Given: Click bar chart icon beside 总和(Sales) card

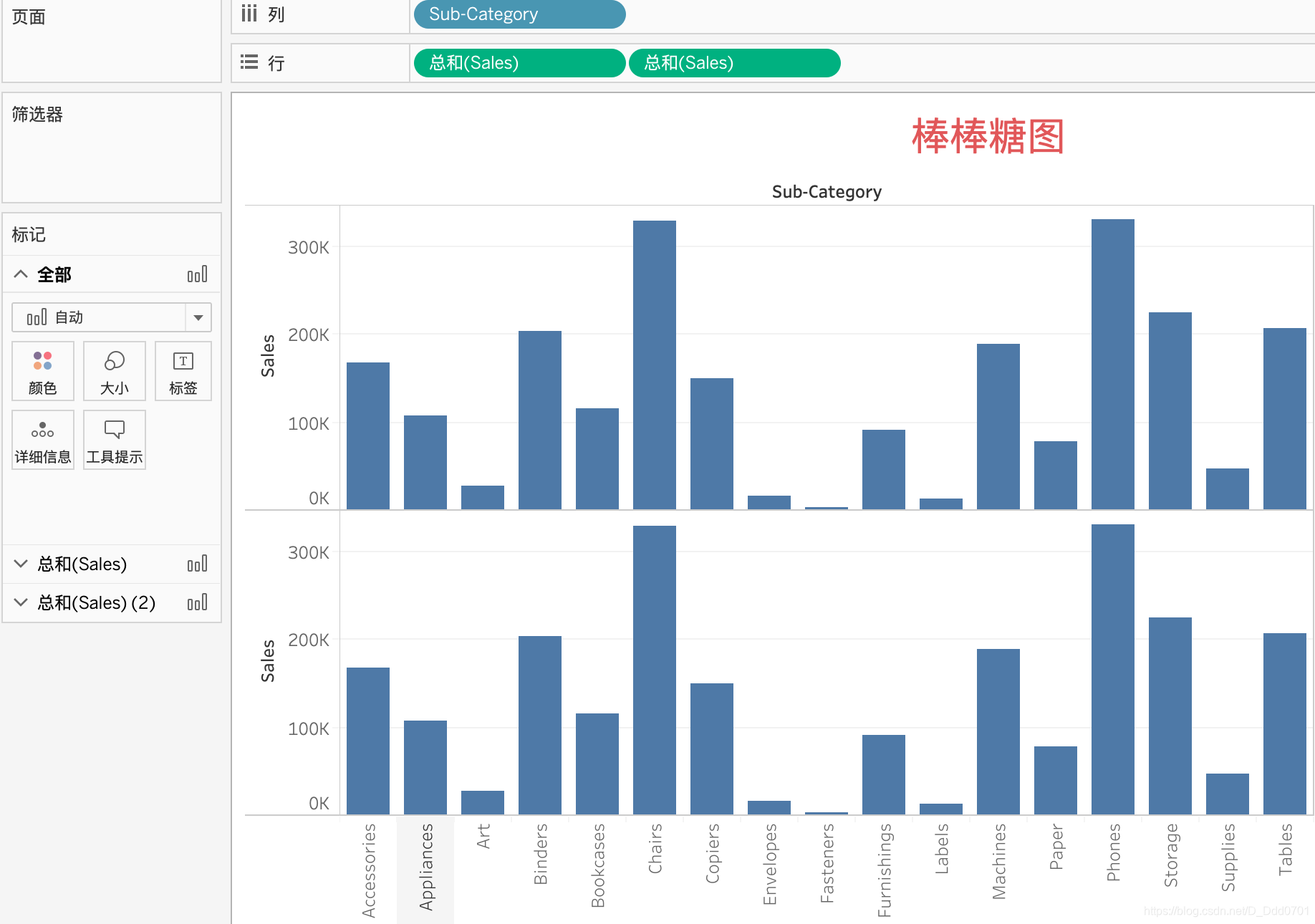Looking at the screenshot, I should tap(197, 564).
